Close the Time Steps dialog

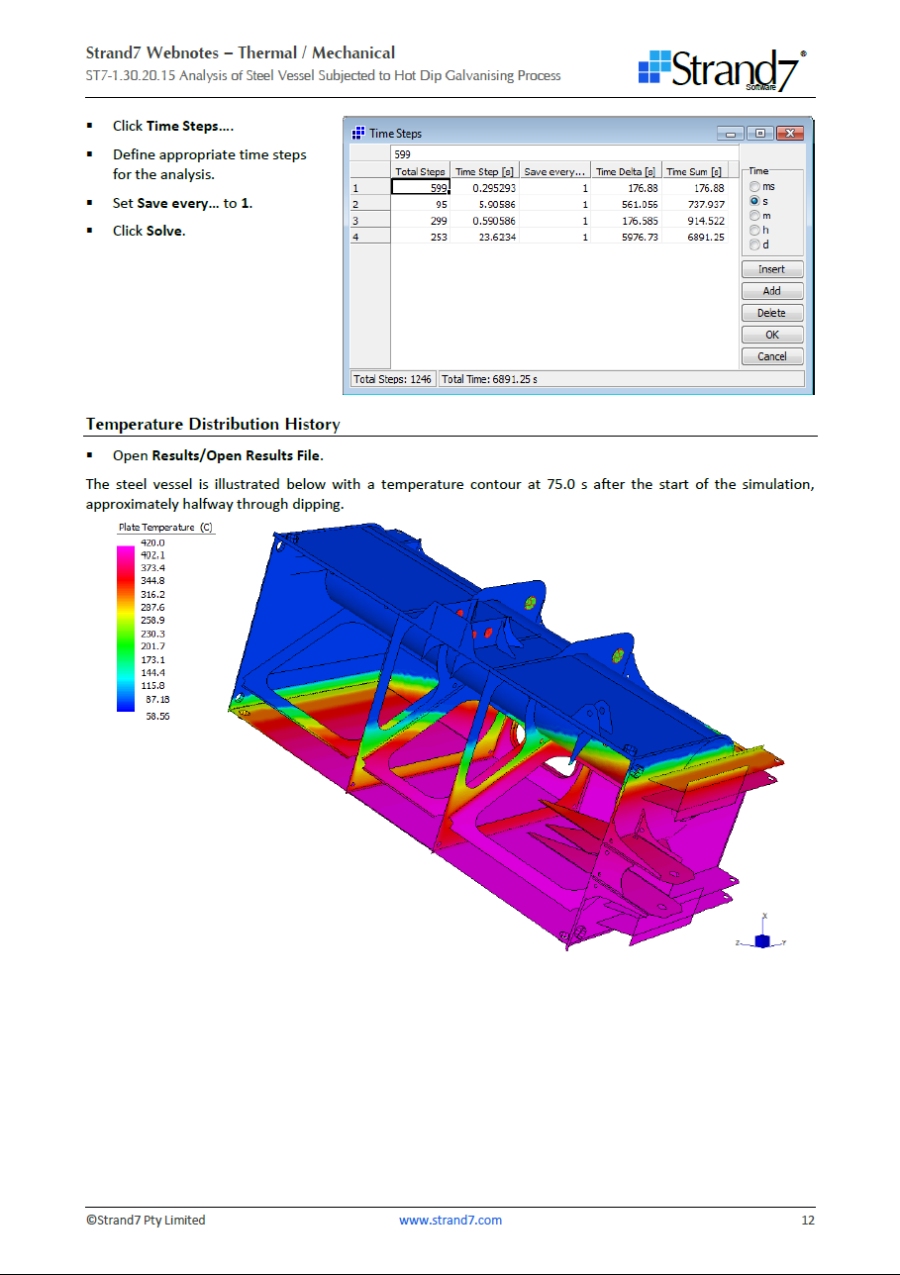(789, 133)
